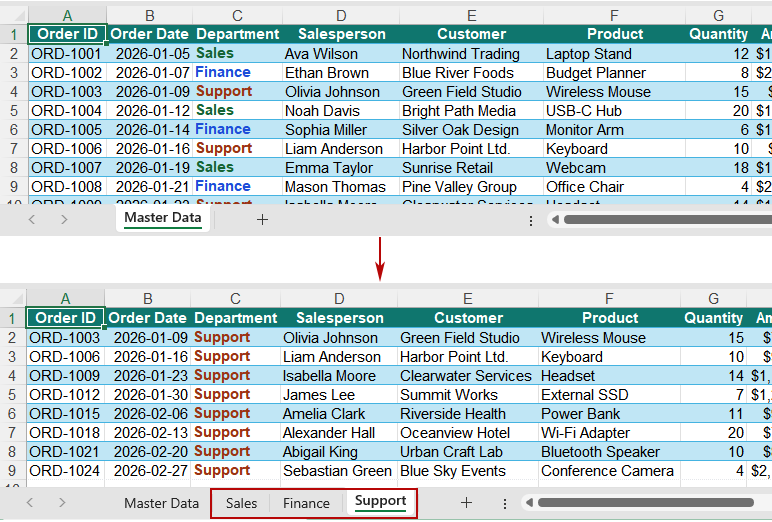Open sheet options dots in top workbook
Screen dimensions: 772x522
point(531,221)
